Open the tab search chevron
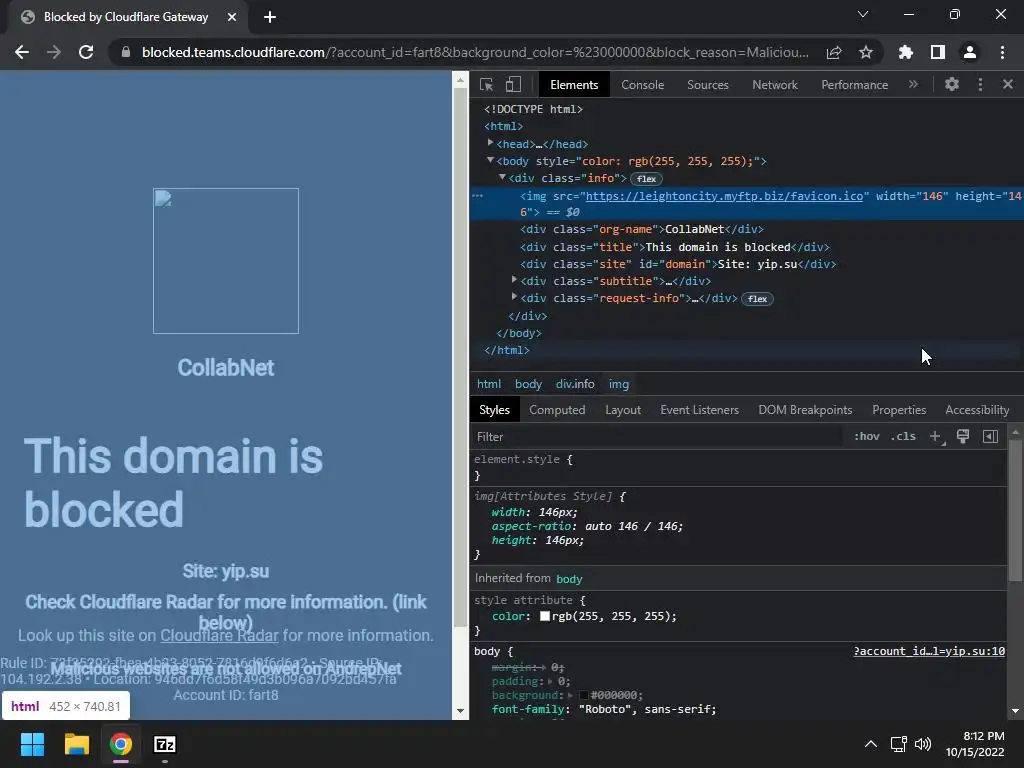 863,14
